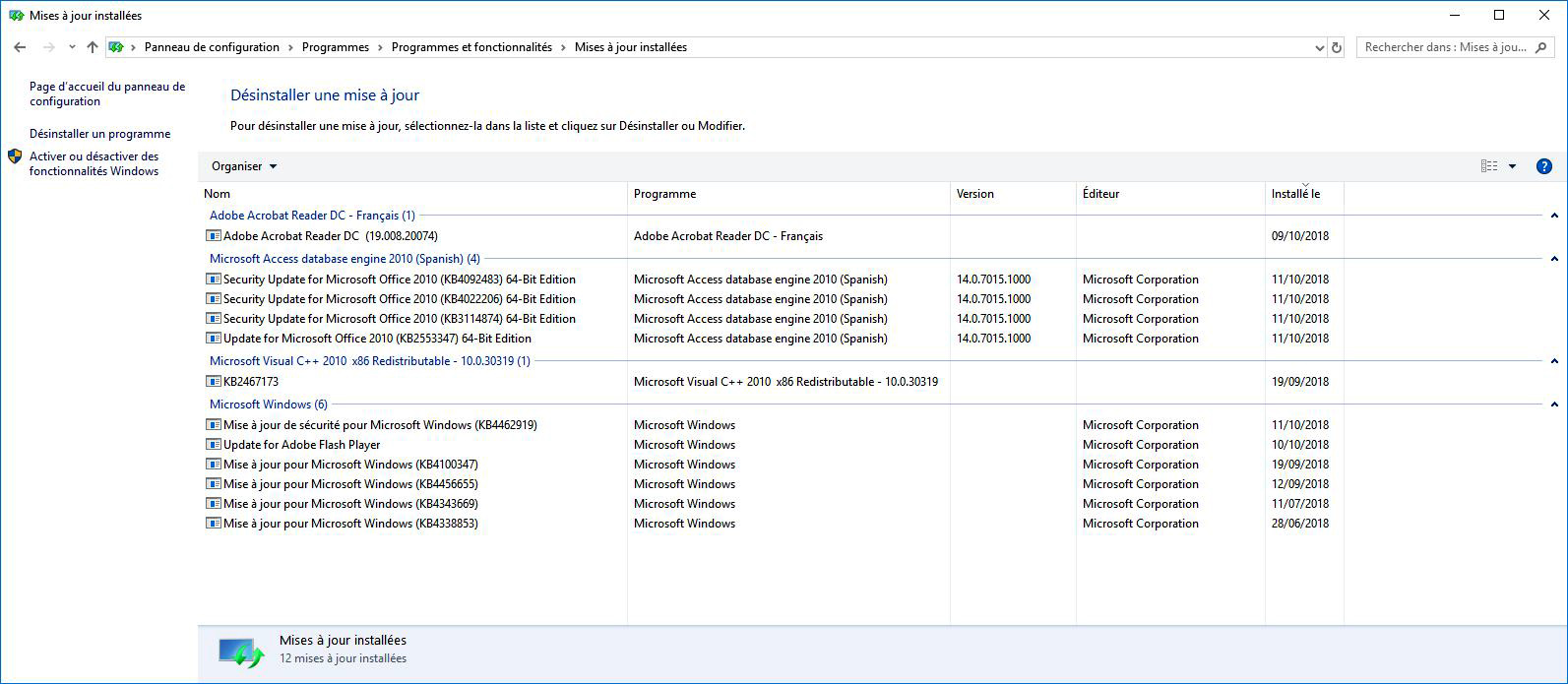The width and height of the screenshot is (1568, 684).
Task: Select 'Mise à jour pour Microsoft Windows (KB4338853)'
Action: click(x=350, y=524)
